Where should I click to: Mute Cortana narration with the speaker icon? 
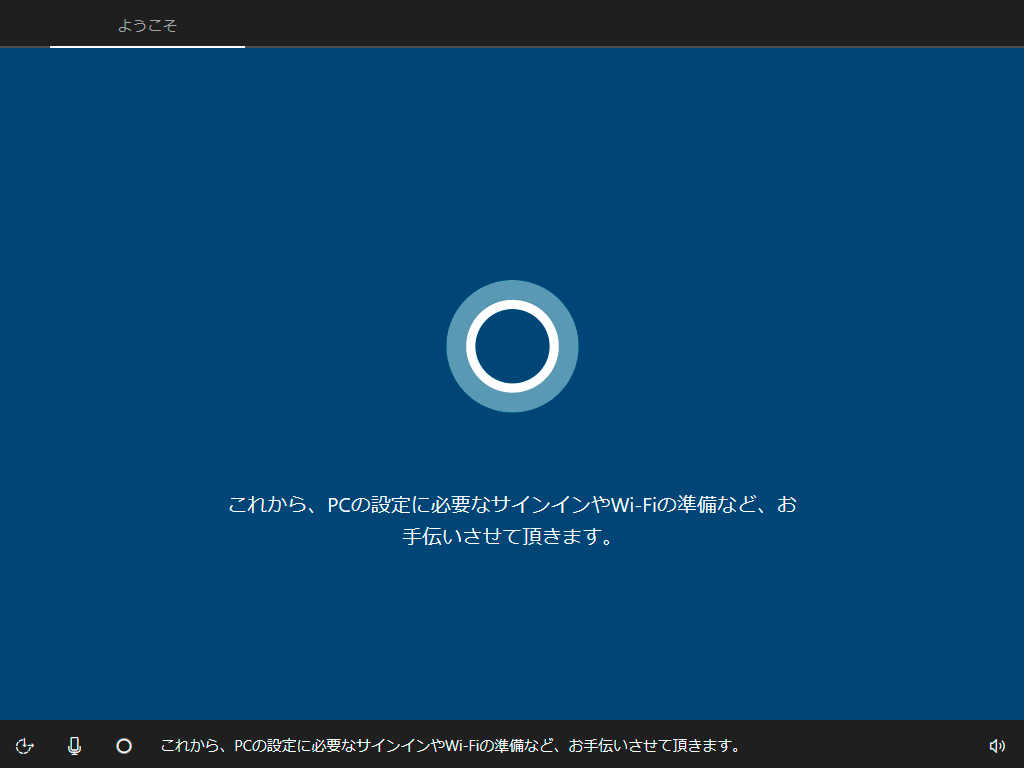click(996, 745)
